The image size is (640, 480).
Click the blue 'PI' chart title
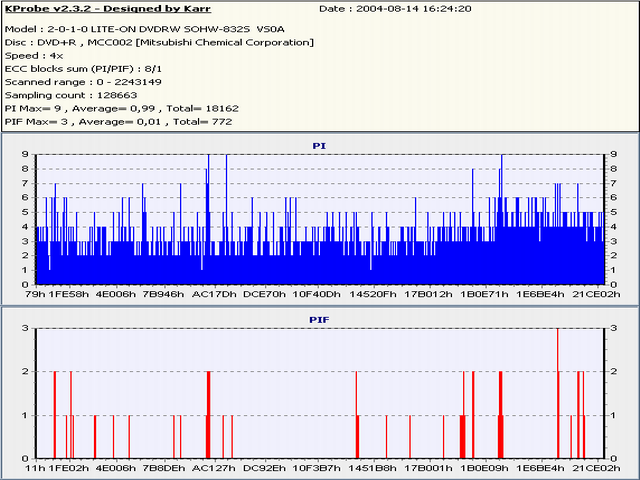tap(319, 146)
